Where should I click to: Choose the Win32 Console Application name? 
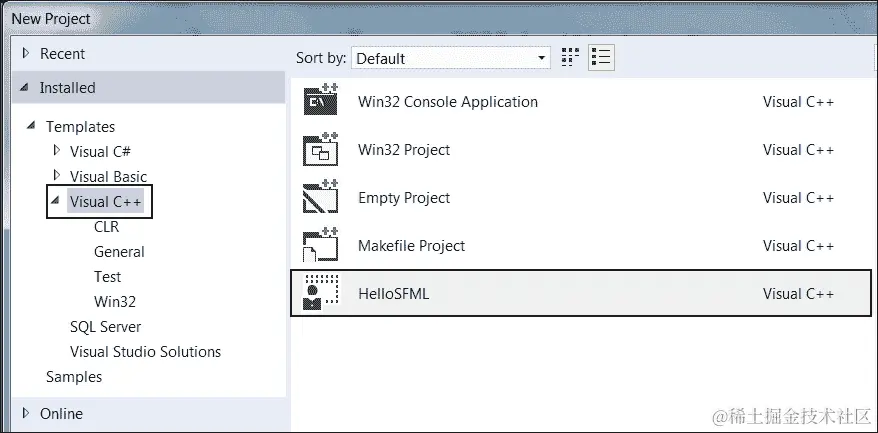tap(448, 101)
